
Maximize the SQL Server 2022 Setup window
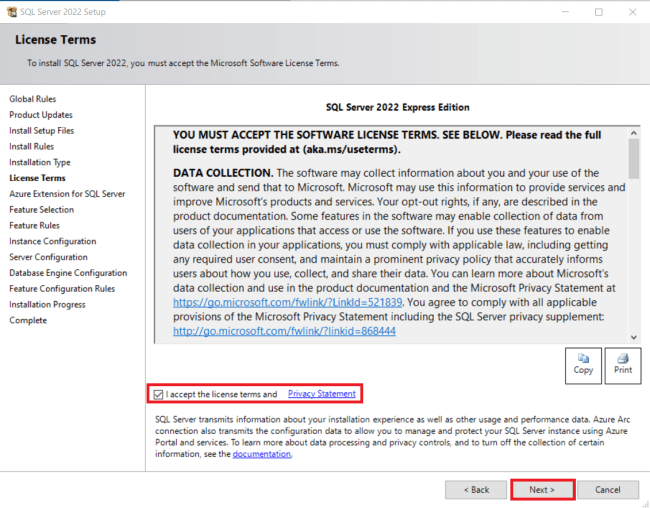(599, 12)
